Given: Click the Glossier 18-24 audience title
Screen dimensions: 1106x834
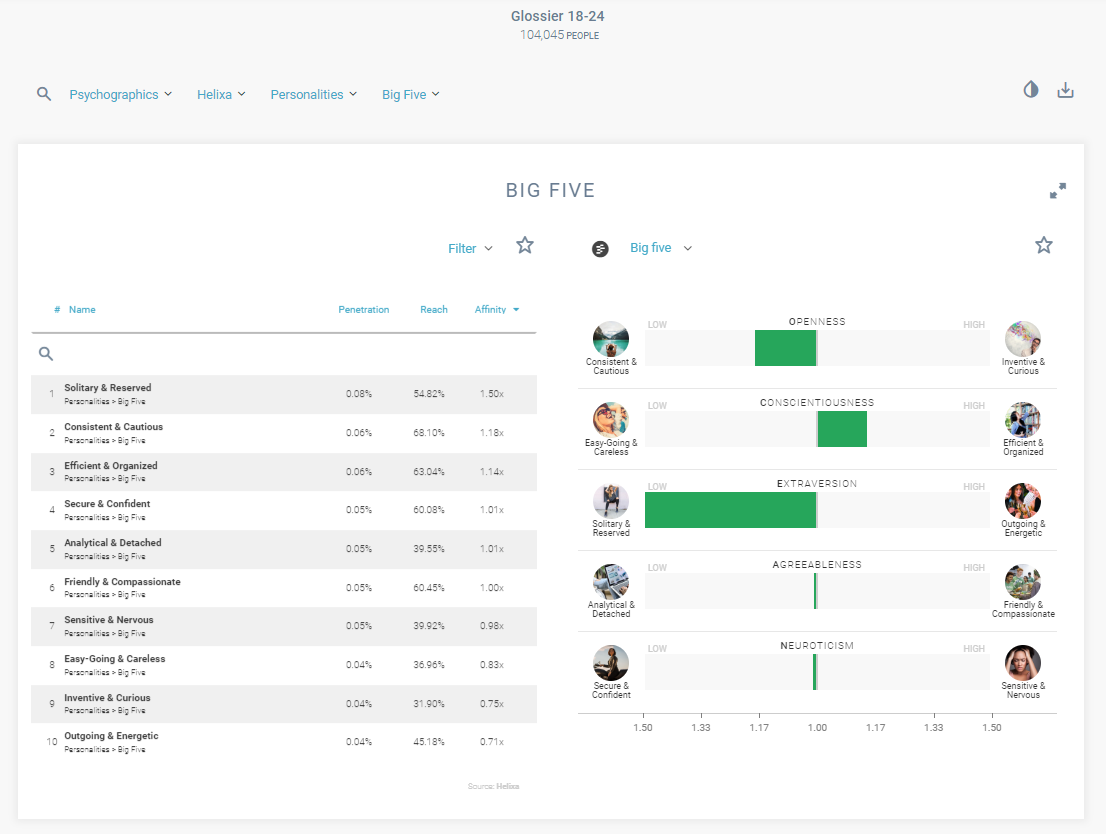Looking at the screenshot, I should (557, 16).
